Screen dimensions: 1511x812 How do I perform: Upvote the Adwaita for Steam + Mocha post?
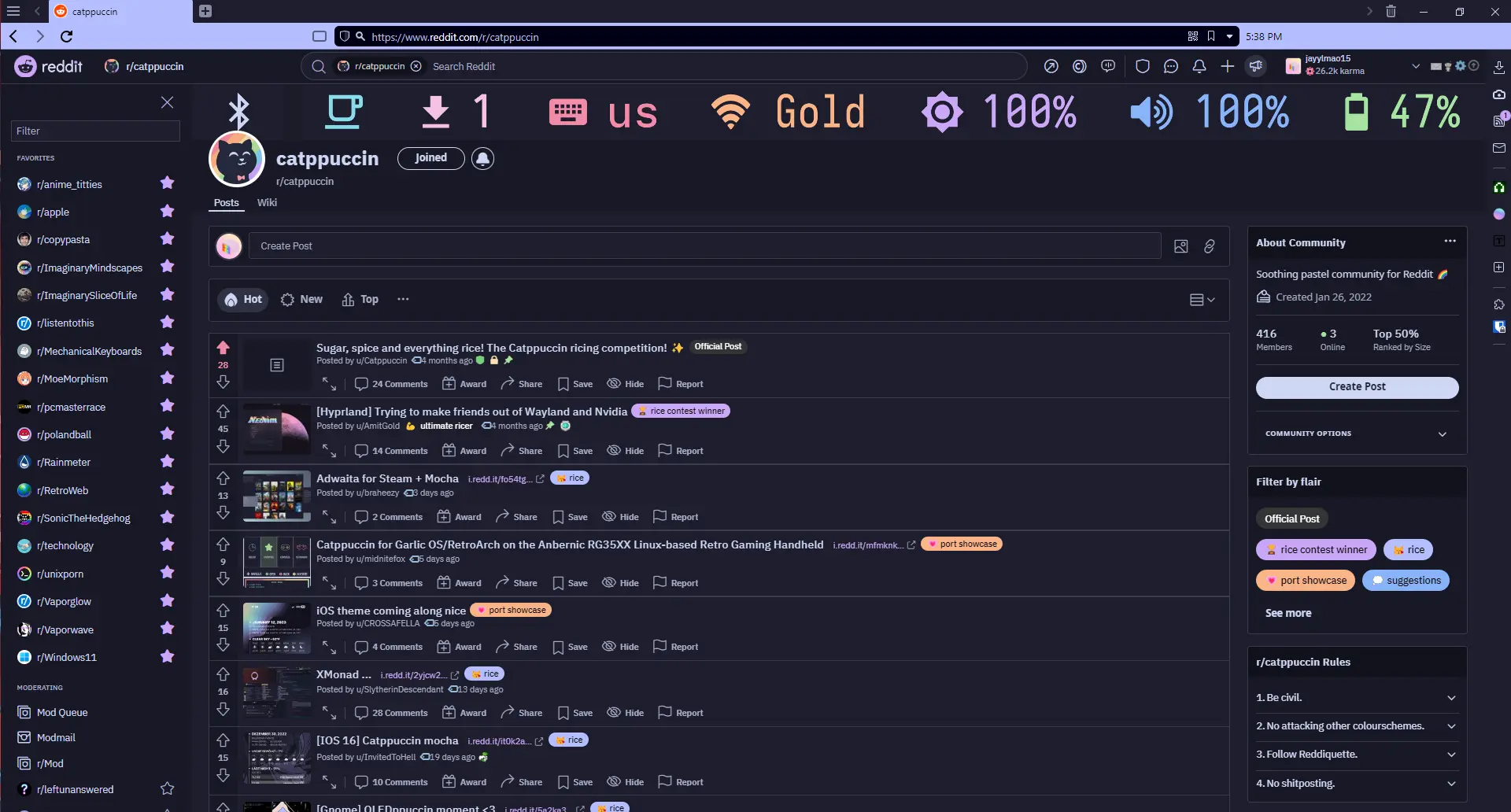pyautogui.click(x=224, y=478)
